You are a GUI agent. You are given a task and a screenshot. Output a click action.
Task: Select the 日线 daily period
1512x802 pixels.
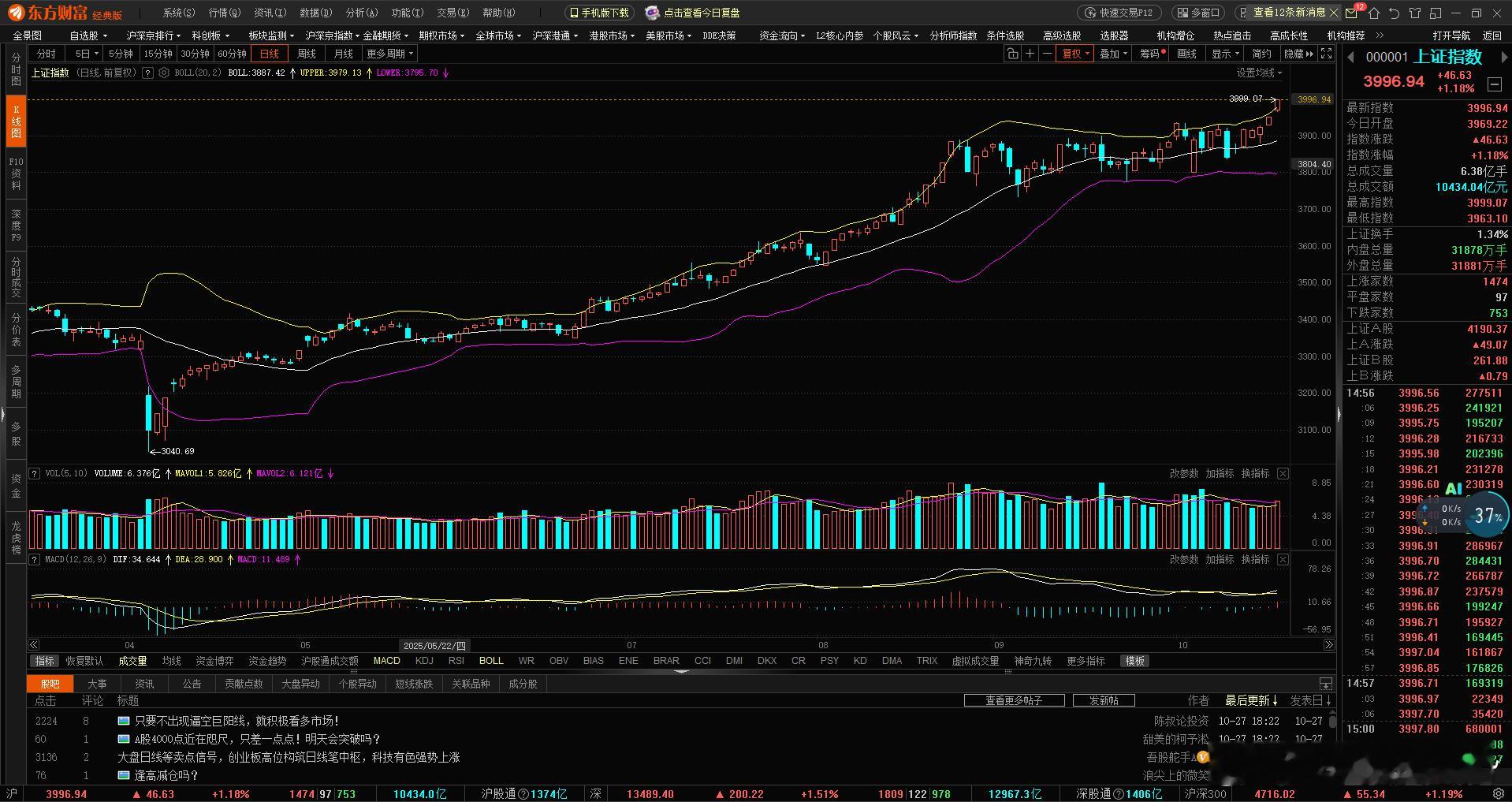click(x=270, y=54)
